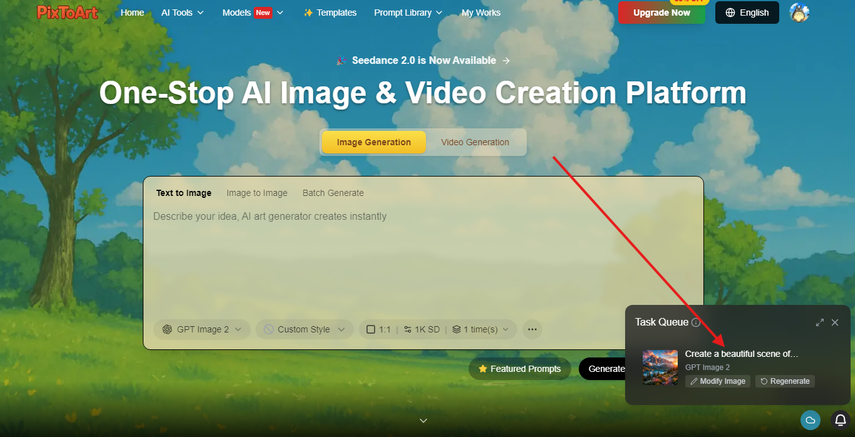Open the task queue image thumbnail
Screen dimensions: 855x437
click(660, 367)
